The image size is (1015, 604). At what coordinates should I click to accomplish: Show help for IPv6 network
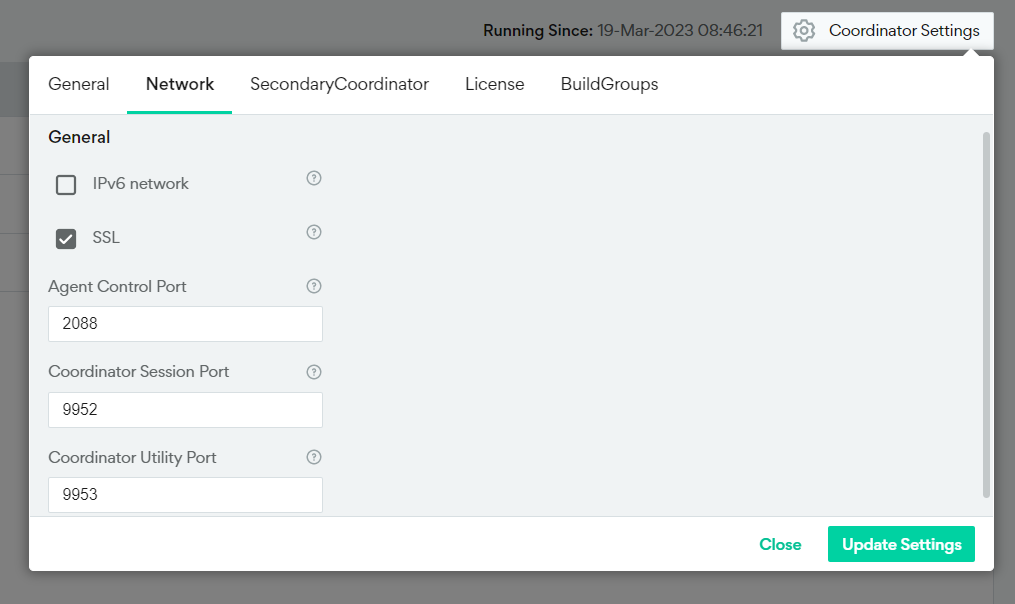tap(314, 178)
